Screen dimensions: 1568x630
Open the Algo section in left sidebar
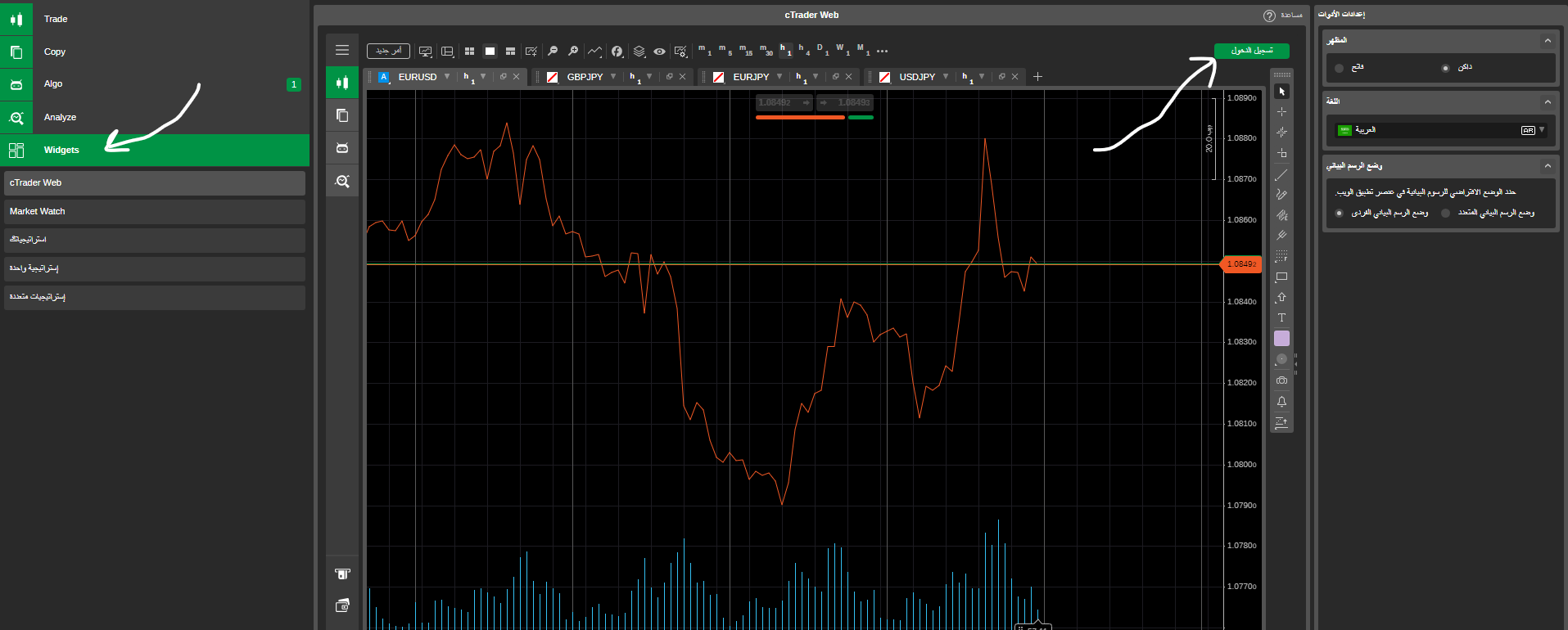click(155, 84)
